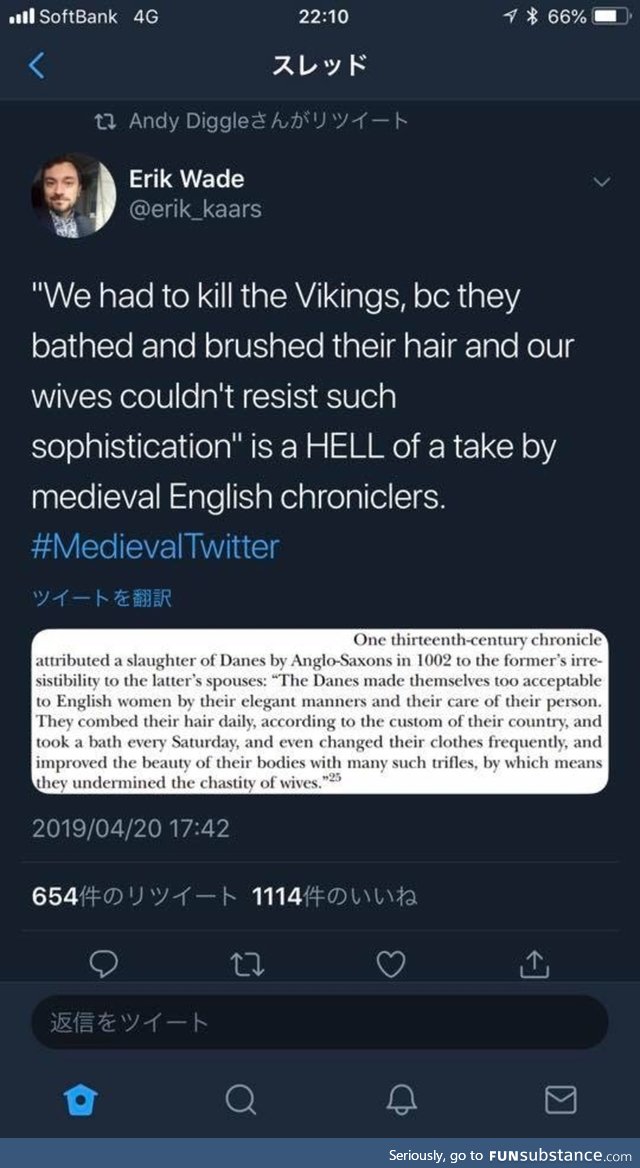Like the tweet with the heart icon

pyautogui.click(x=392, y=963)
